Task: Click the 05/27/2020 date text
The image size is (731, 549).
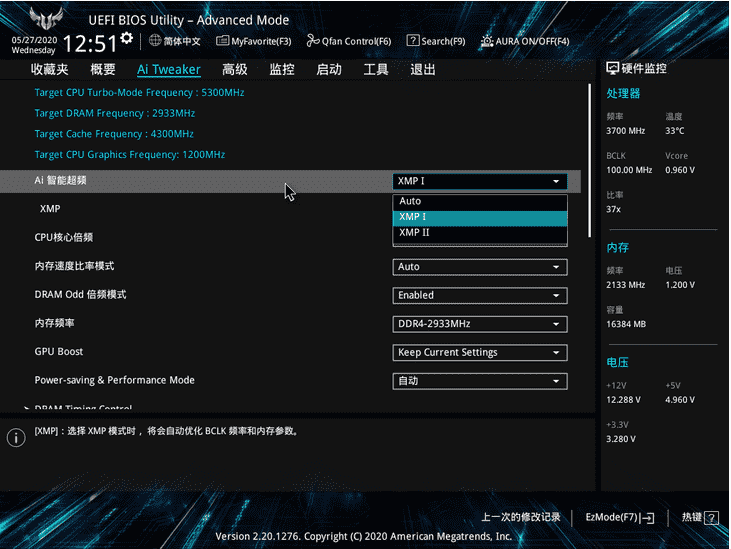Action: tap(34, 40)
